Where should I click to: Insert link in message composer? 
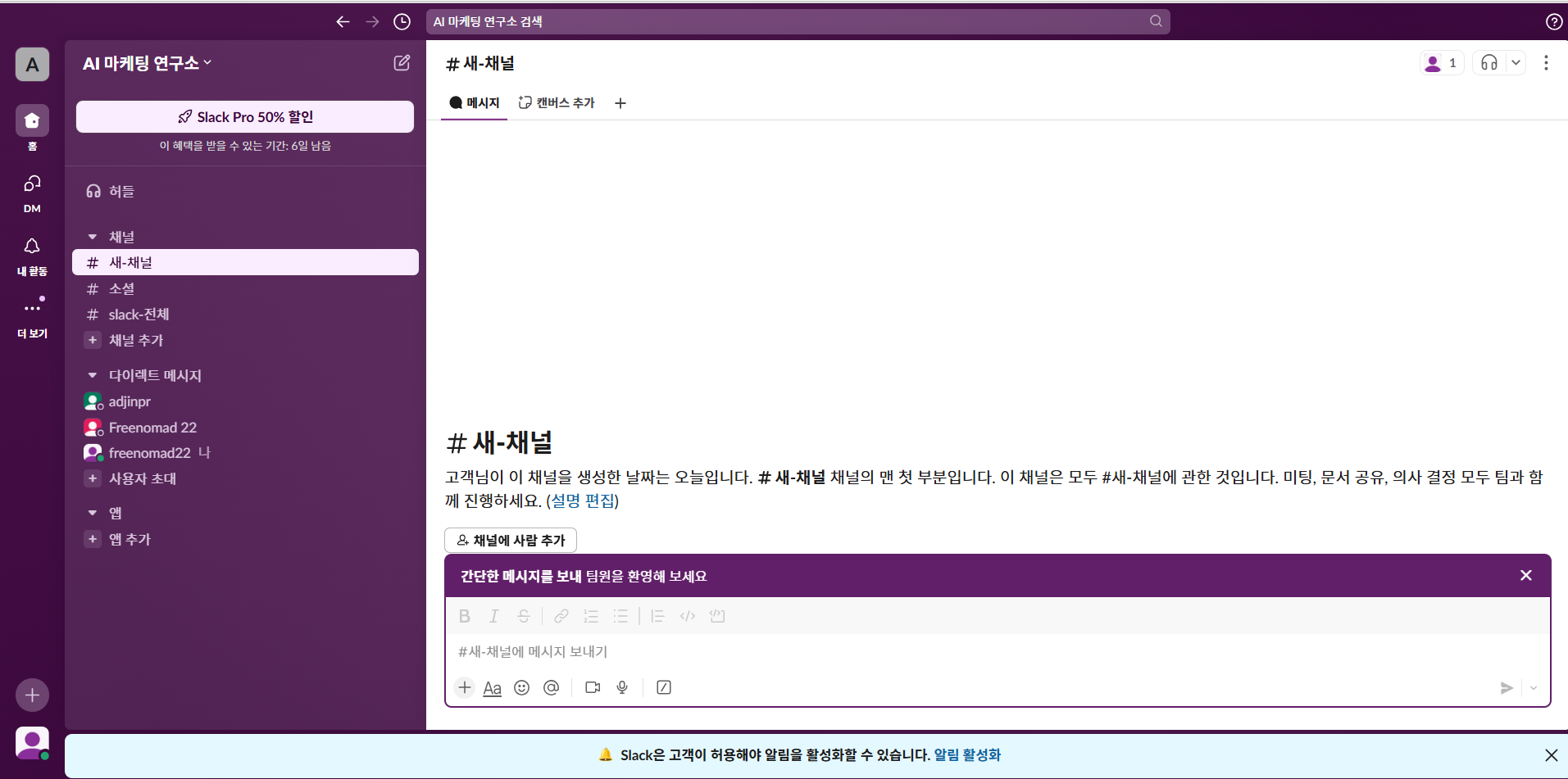click(x=561, y=616)
